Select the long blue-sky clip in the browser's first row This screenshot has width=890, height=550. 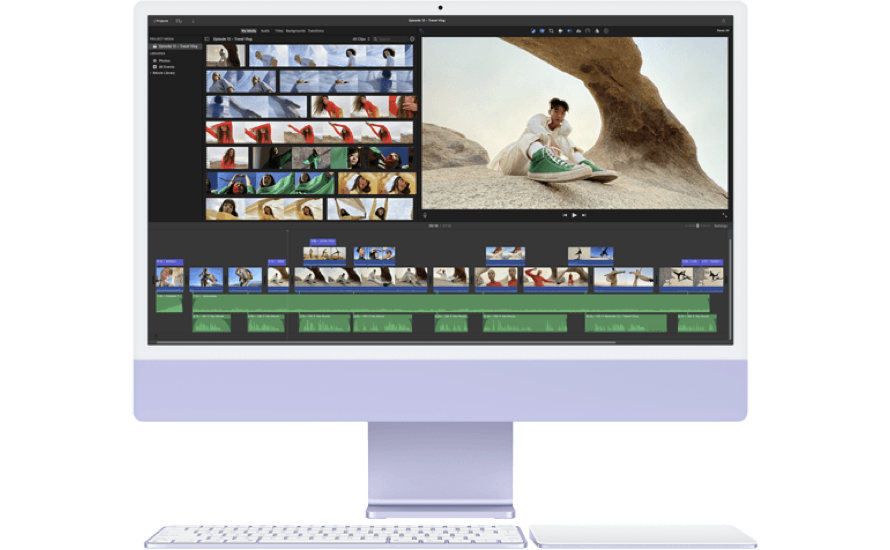tap(331, 56)
